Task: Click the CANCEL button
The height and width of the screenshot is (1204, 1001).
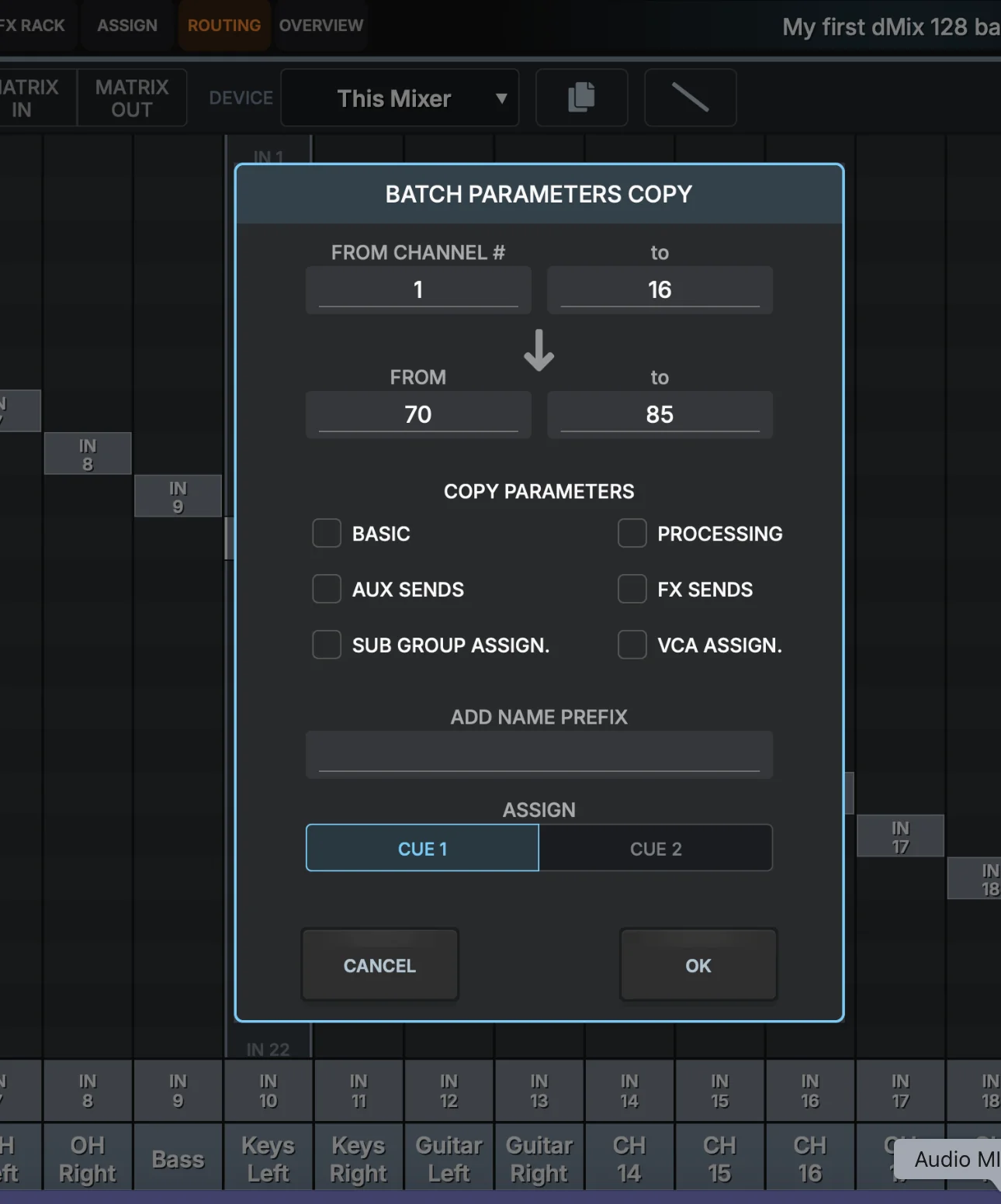Action: [380, 965]
